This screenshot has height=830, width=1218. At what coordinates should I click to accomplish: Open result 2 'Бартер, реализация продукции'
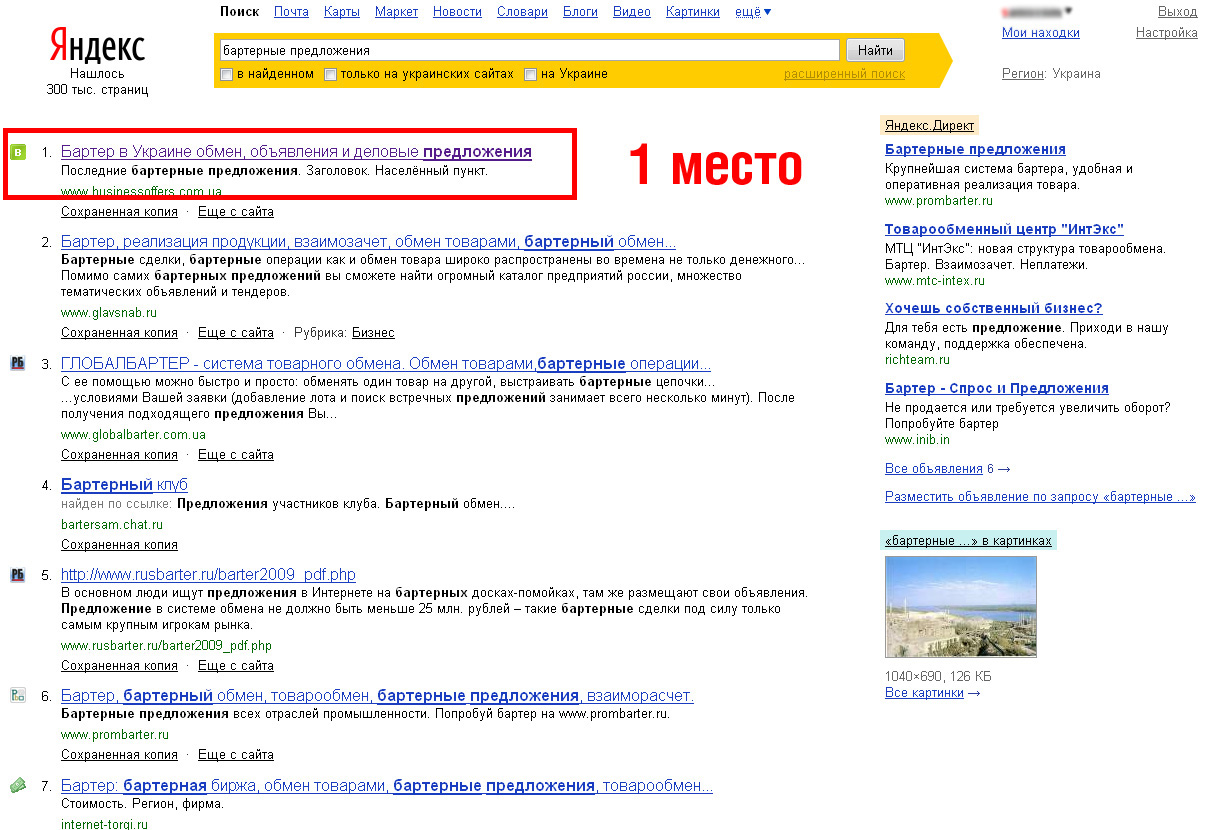click(x=368, y=242)
